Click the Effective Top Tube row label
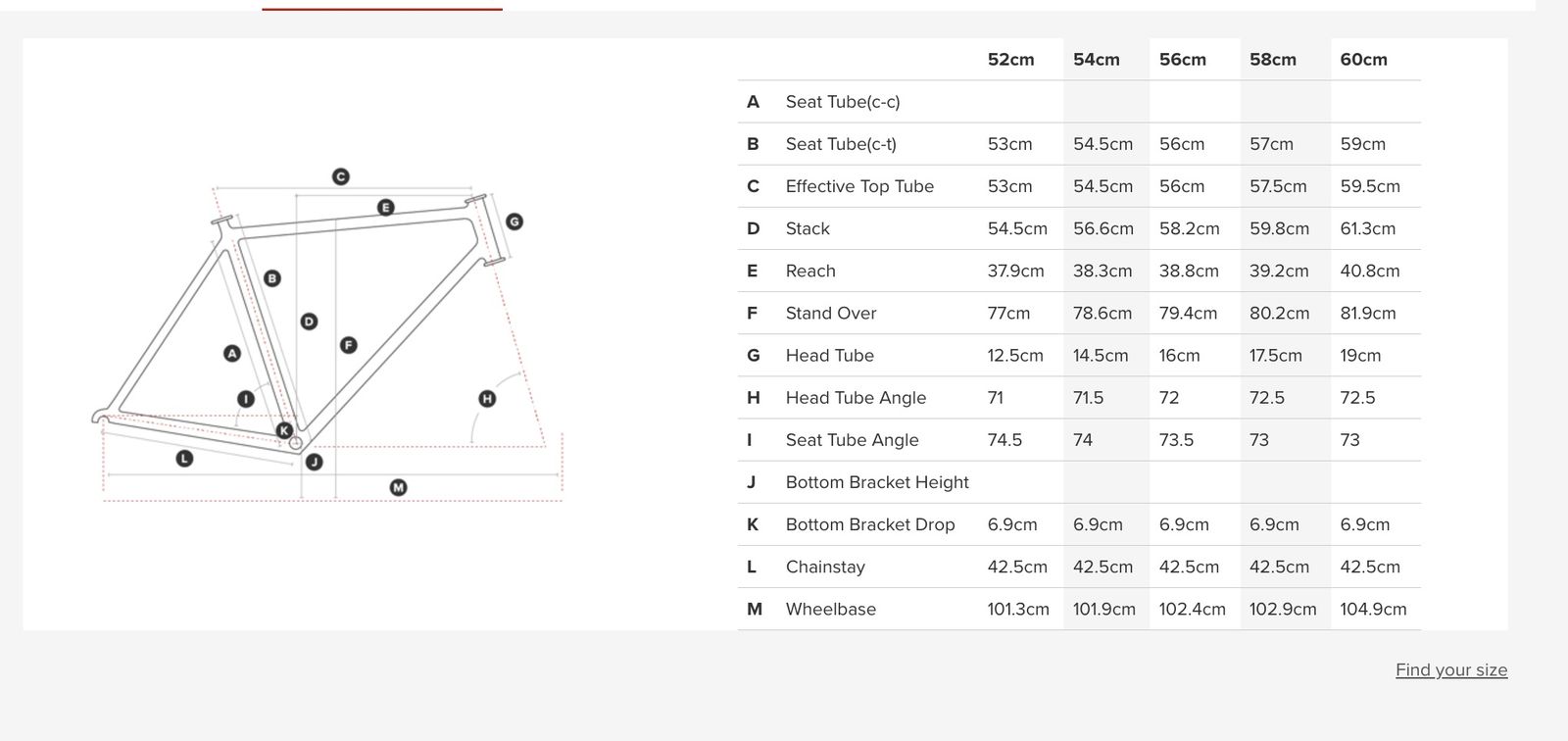The image size is (1568, 741). [x=859, y=186]
